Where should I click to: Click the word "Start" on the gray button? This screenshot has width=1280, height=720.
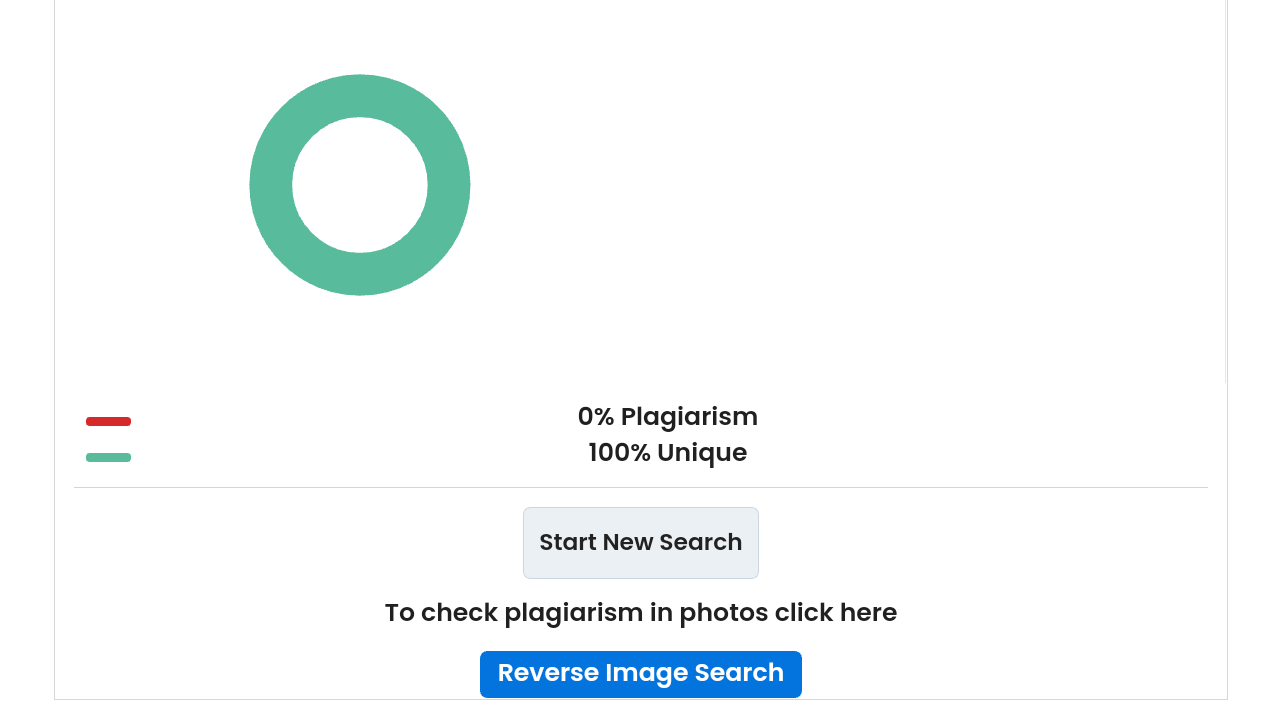[568, 542]
